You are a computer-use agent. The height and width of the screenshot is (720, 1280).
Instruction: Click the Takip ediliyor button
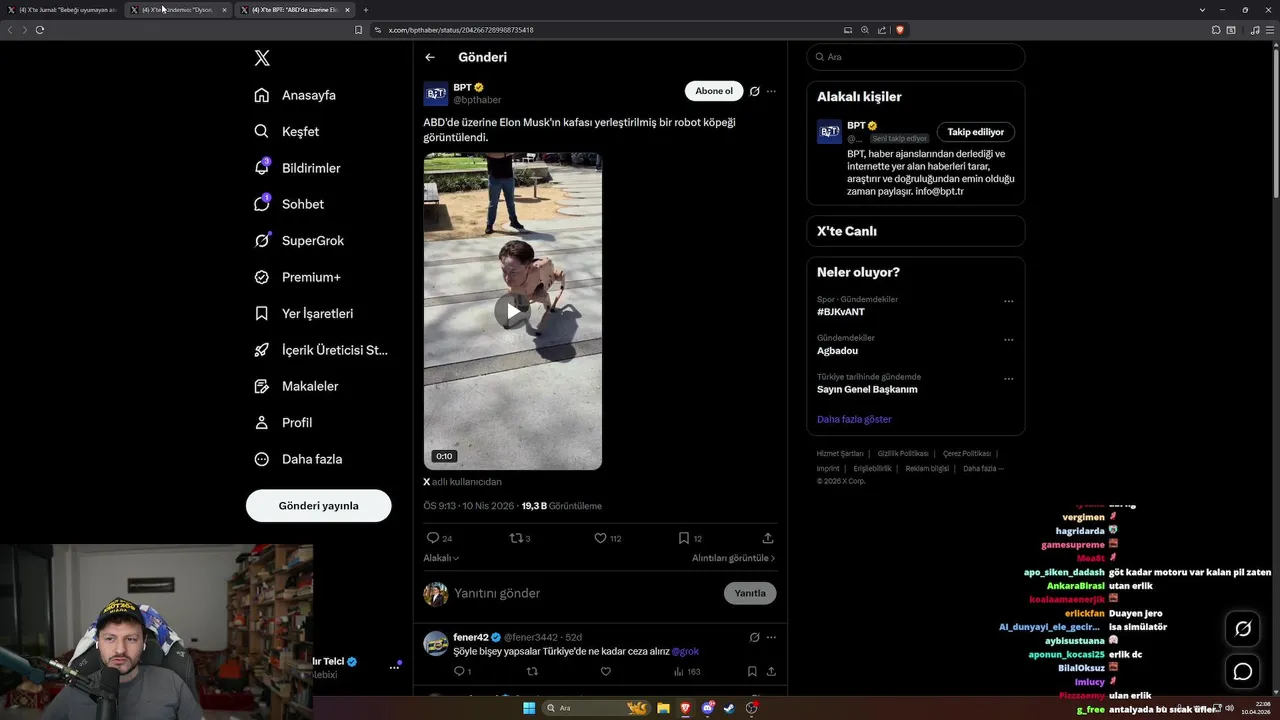pos(976,132)
